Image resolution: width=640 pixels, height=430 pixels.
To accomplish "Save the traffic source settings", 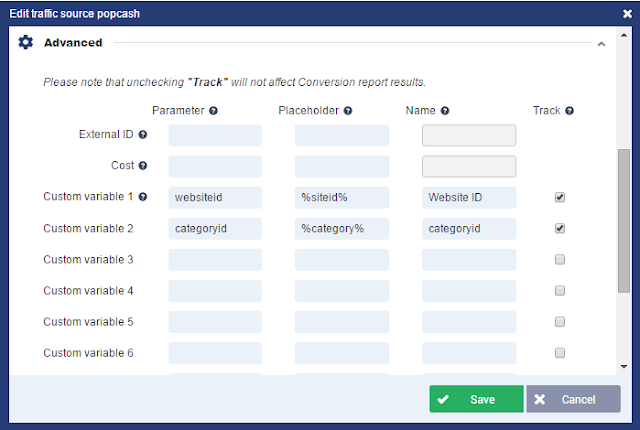I will coord(476,399).
